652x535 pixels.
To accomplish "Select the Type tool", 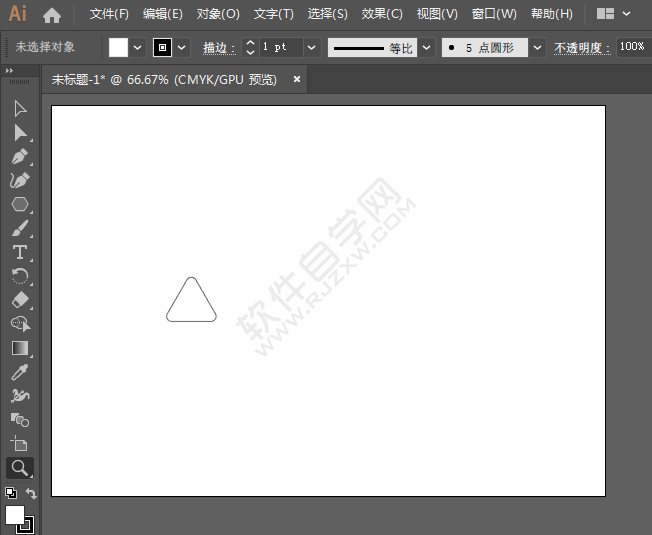I will 20,252.
